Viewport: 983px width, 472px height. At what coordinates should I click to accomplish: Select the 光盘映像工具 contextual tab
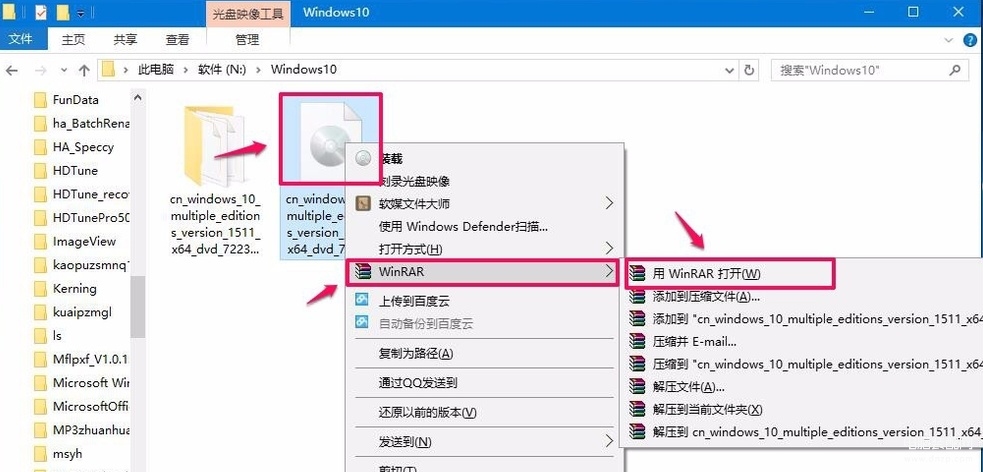[x=247, y=14]
